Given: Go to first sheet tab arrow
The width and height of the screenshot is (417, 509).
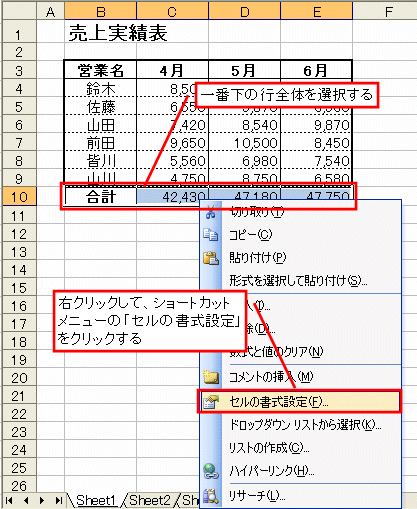Looking at the screenshot, I should click(9, 500).
